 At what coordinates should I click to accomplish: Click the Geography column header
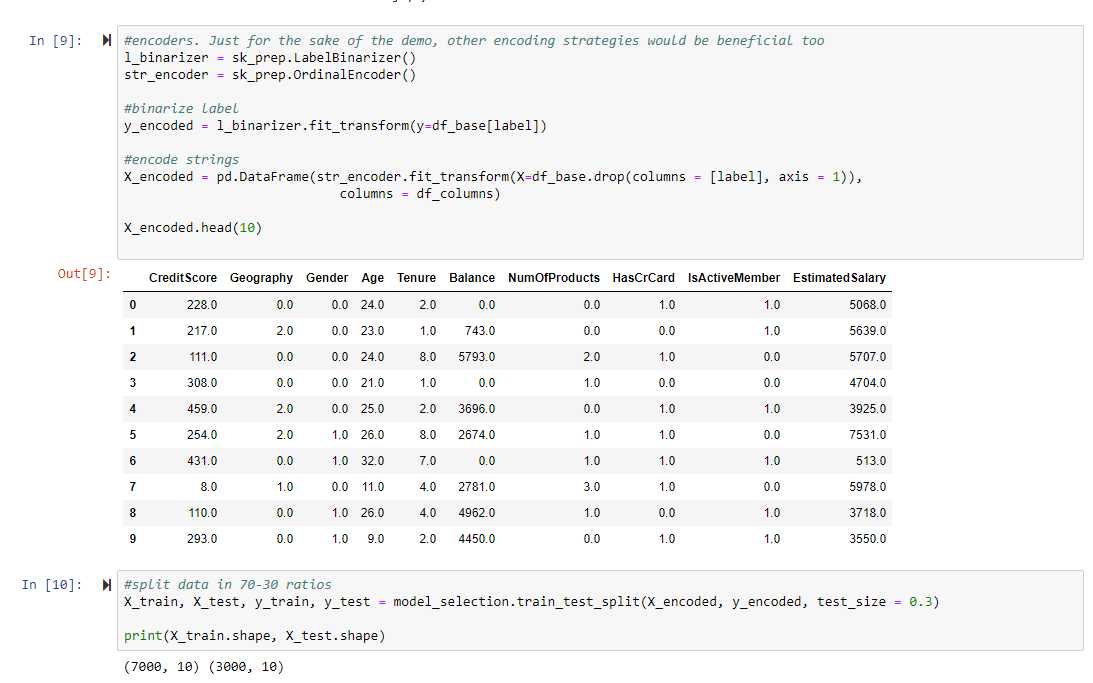261,278
